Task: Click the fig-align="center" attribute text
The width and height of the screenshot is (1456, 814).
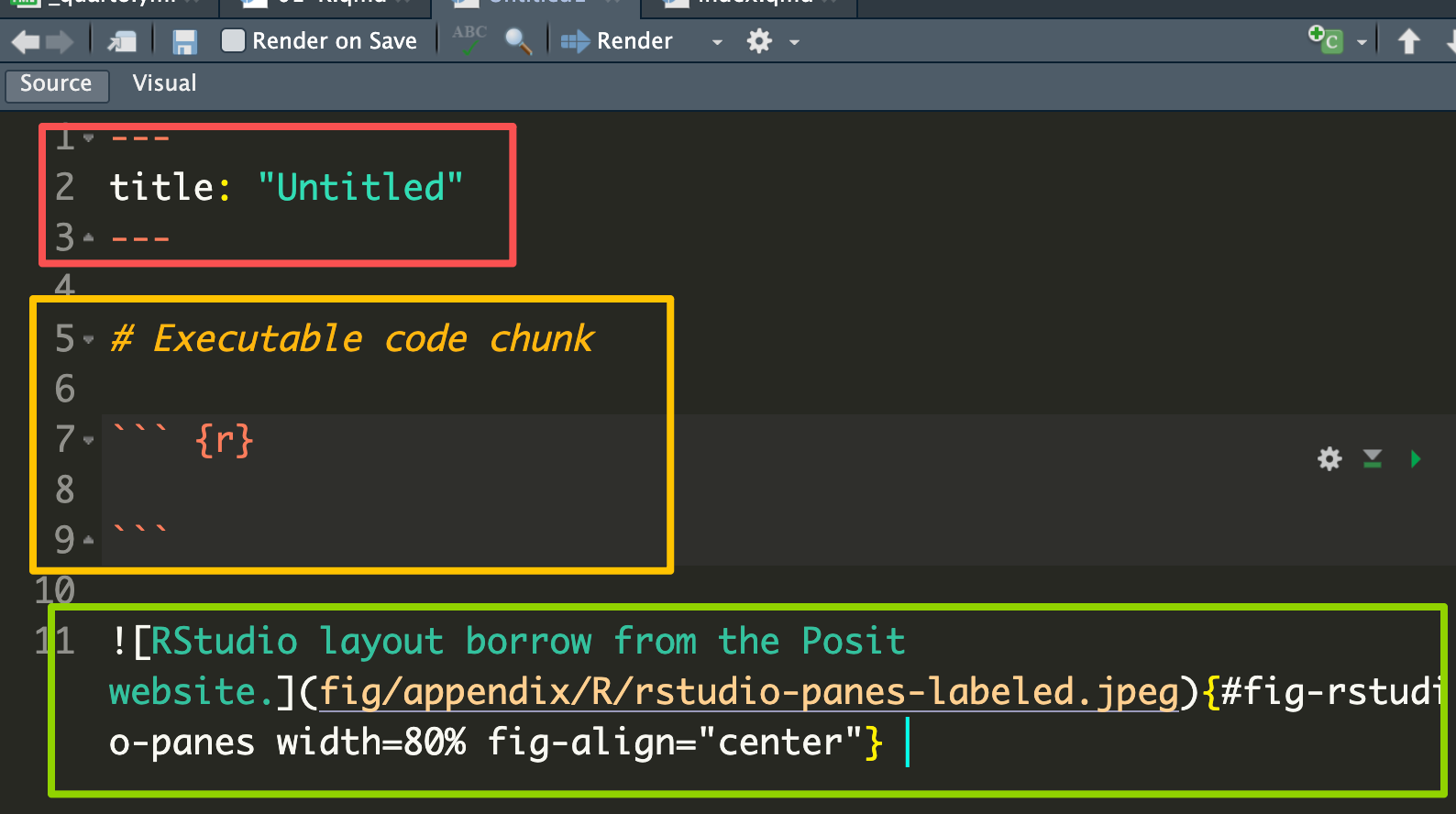Action: 675,742
